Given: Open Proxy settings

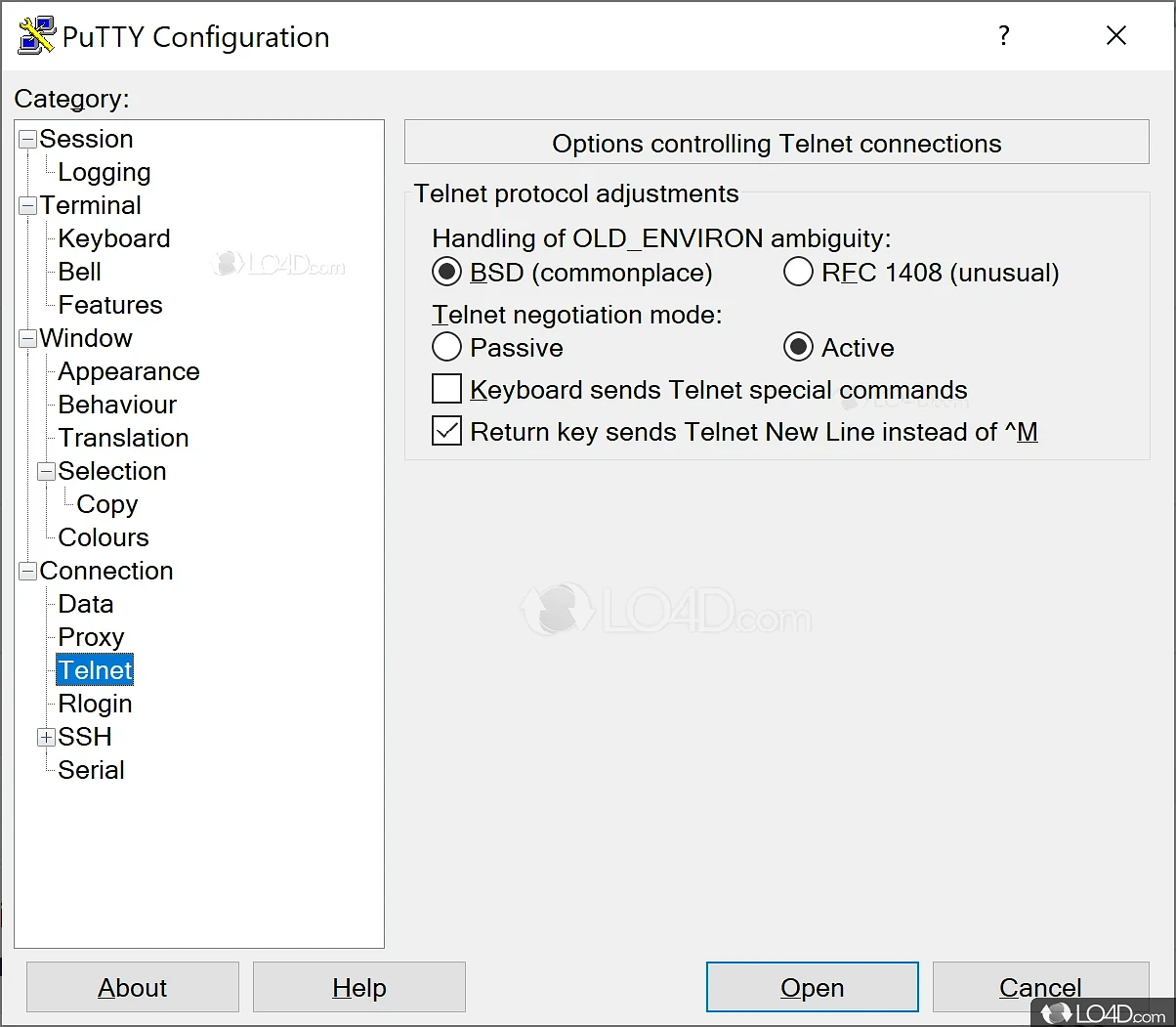Looking at the screenshot, I should click(91, 637).
